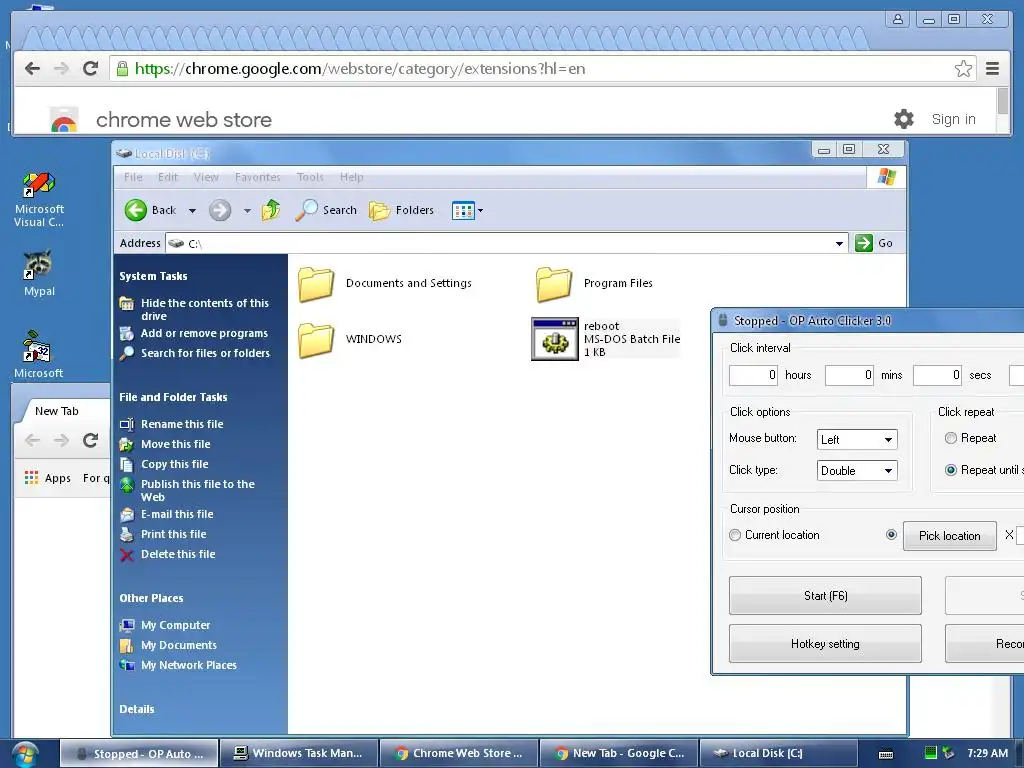
Task: Click back arrow in Chrome Web Store window
Action: (x=32, y=69)
